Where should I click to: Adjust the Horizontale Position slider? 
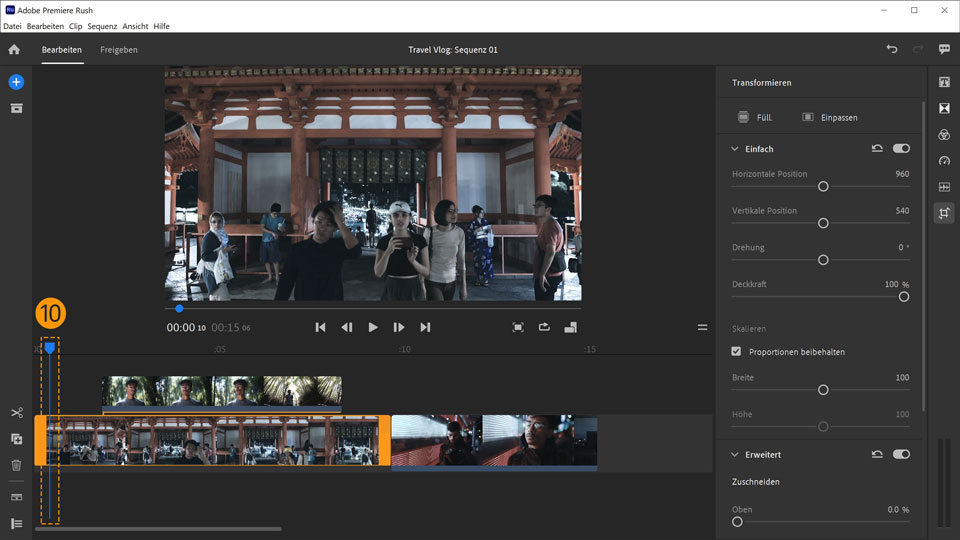point(823,186)
